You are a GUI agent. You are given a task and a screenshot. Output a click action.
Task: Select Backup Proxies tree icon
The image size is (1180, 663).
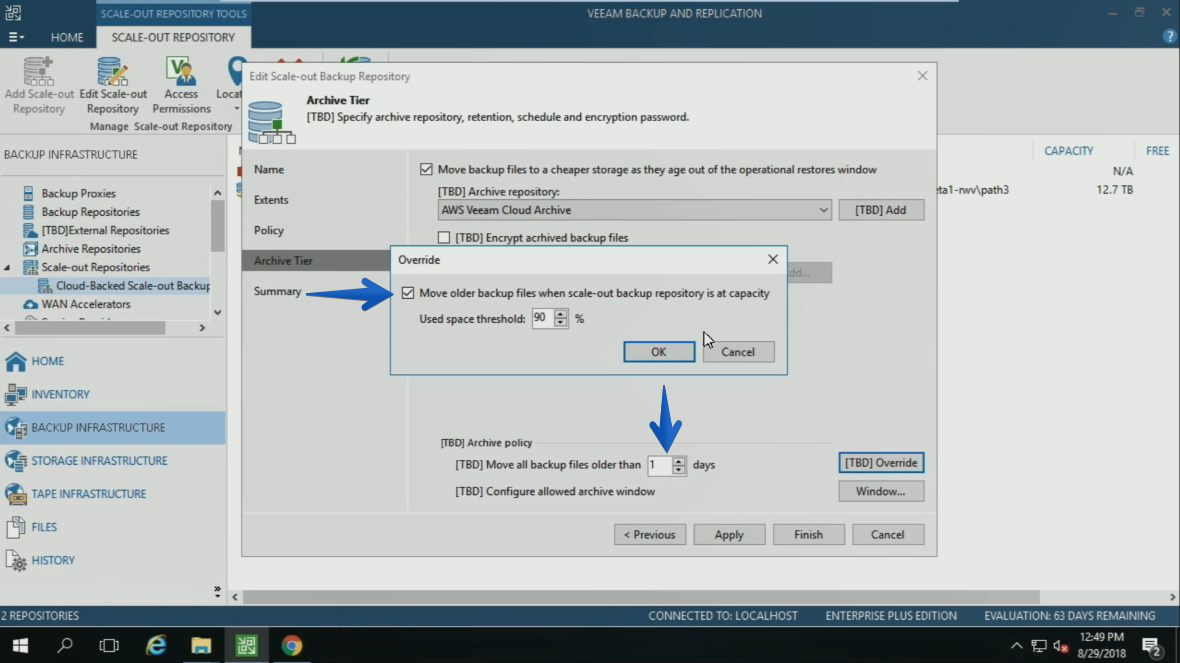(x=29, y=193)
